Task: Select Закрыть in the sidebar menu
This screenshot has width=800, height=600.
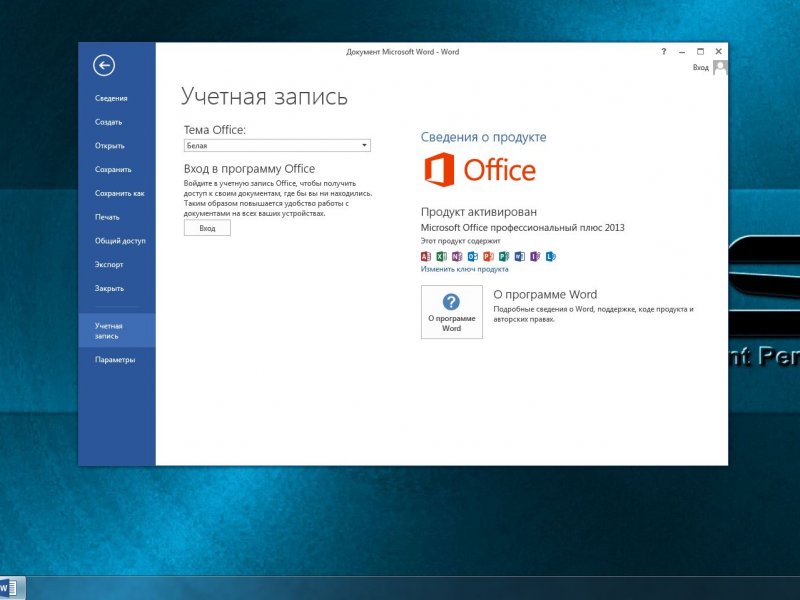Action: coord(109,288)
